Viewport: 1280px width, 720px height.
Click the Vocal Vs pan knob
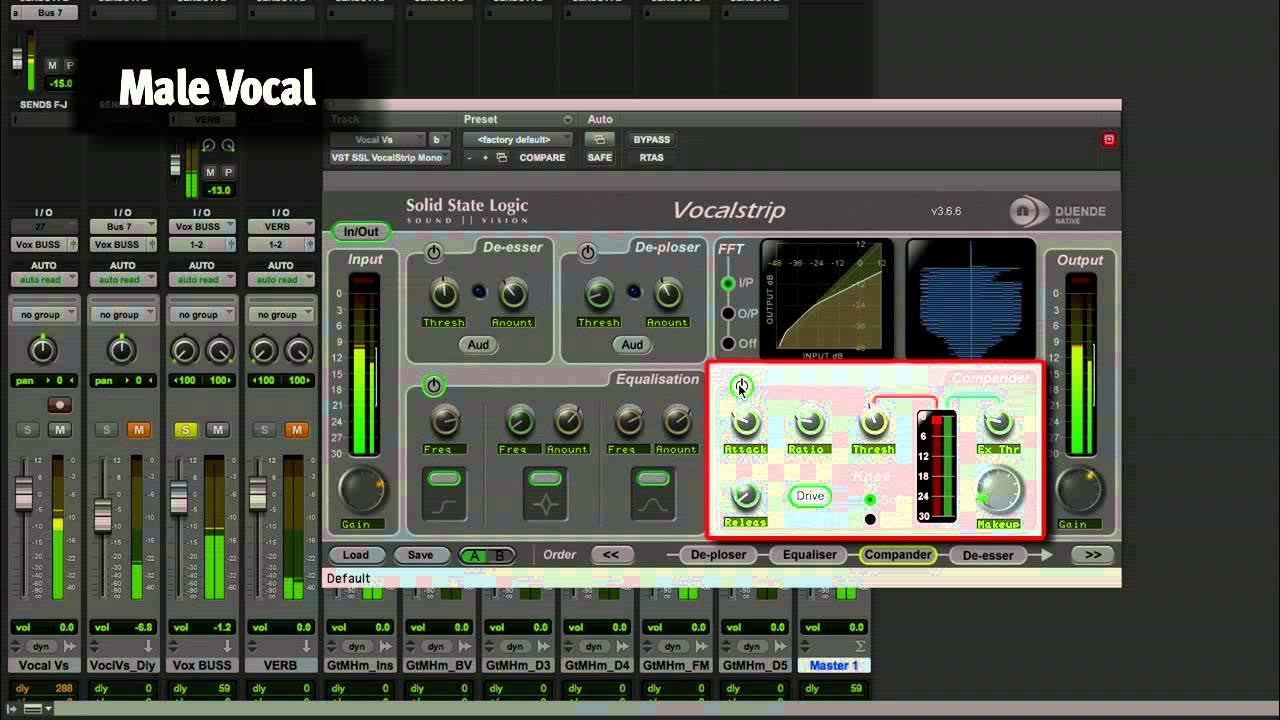[42, 350]
